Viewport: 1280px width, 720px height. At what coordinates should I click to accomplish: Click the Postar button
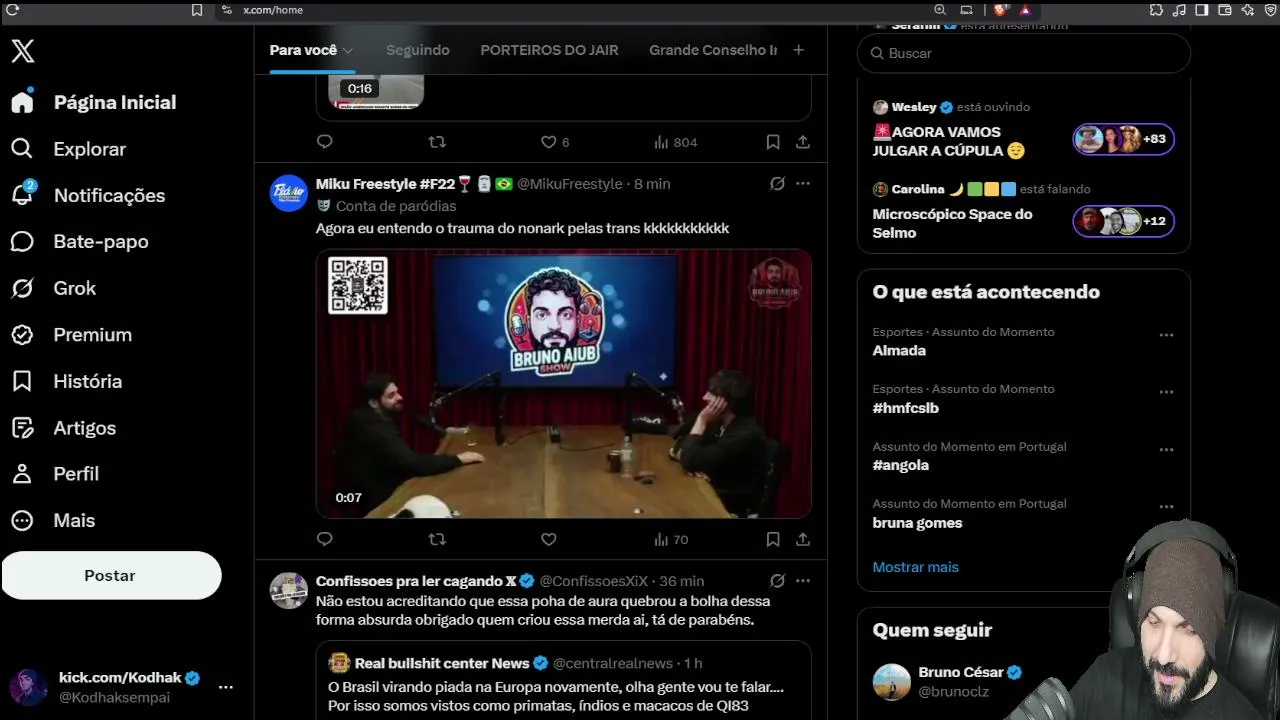[111, 576]
